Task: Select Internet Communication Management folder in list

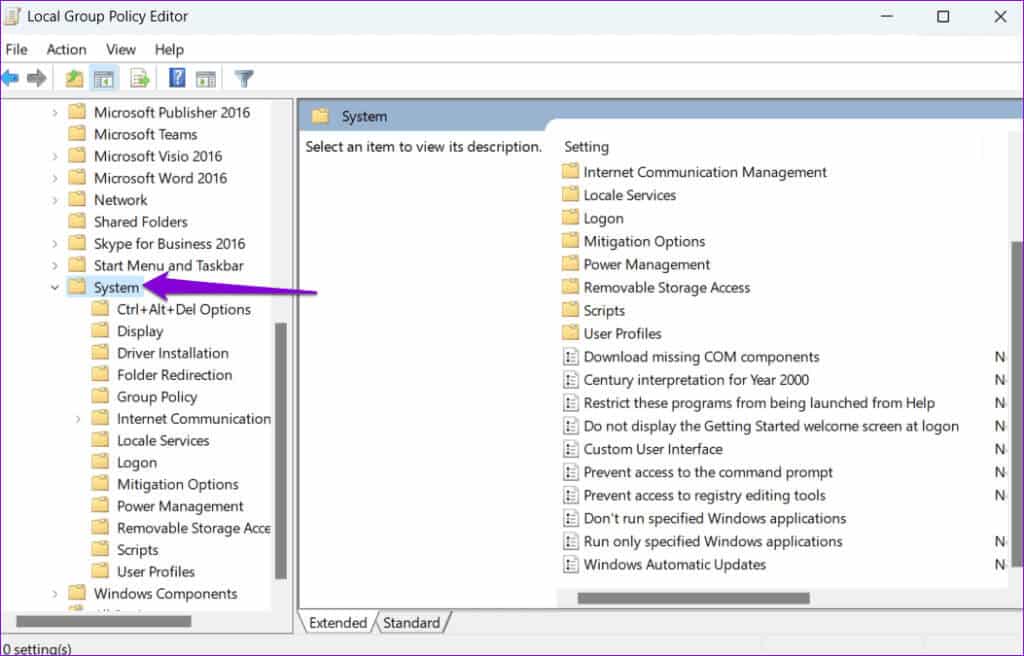Action: [705, 172]
